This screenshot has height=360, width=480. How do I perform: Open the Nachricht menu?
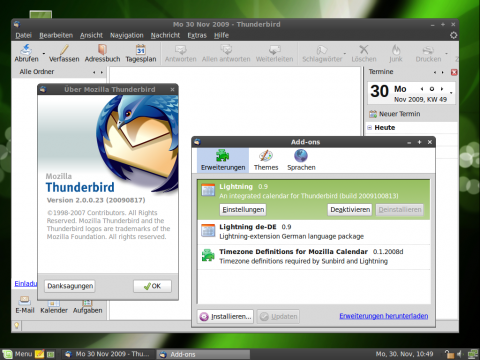tap(165, 35)
